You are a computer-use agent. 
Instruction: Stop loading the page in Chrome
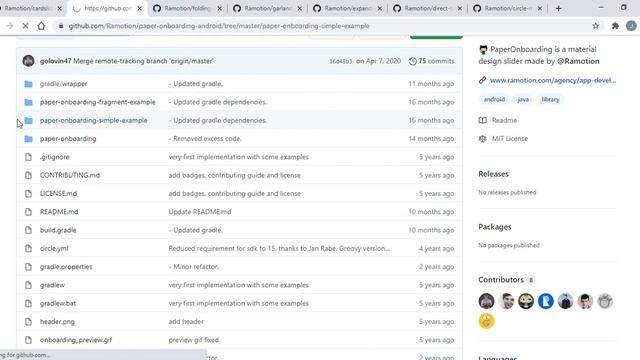click(25, 26)
